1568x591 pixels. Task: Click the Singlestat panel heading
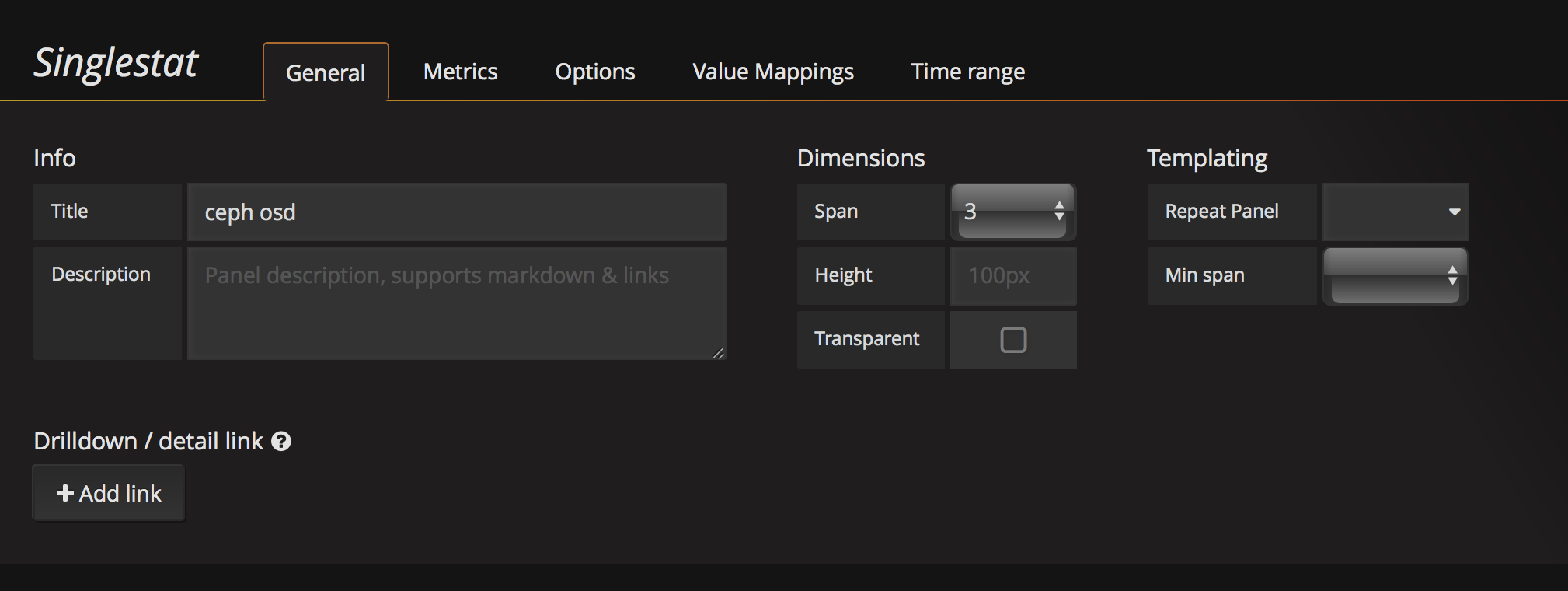117,63
